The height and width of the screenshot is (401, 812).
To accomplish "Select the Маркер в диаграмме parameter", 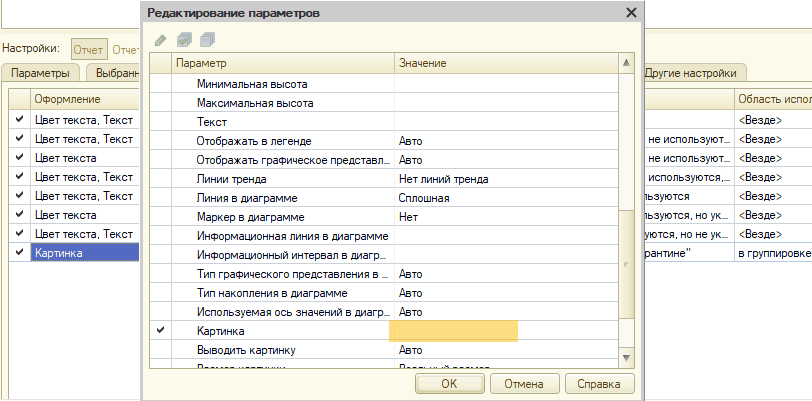I will click(x=251, y=218).
